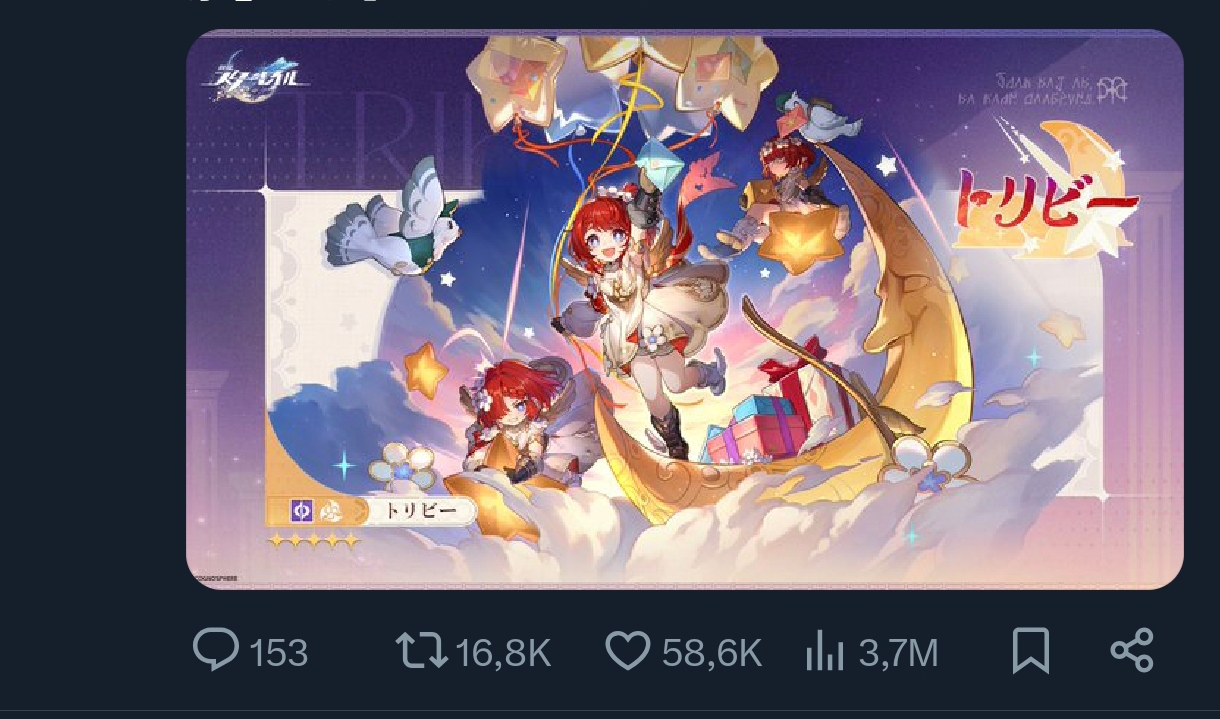Open the share options icon
Image resolution: width=1220 pixels, height=719 pixels.
coord(1132,651)
